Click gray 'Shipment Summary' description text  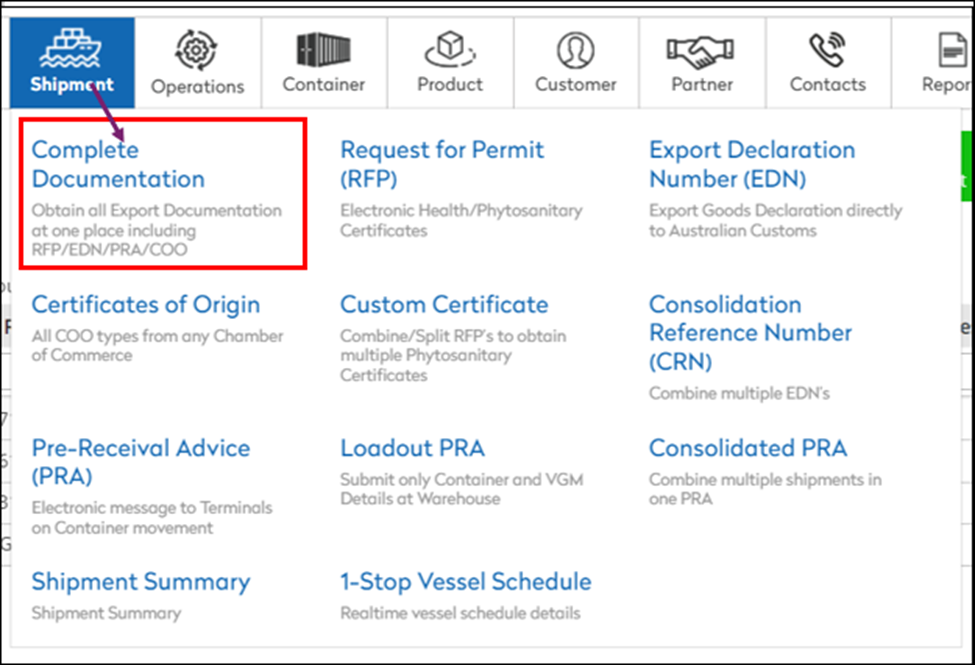click(106, 613)
